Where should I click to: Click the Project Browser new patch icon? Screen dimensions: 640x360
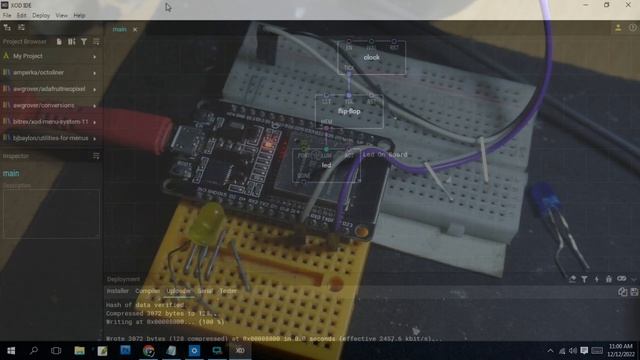pos(59,42)
